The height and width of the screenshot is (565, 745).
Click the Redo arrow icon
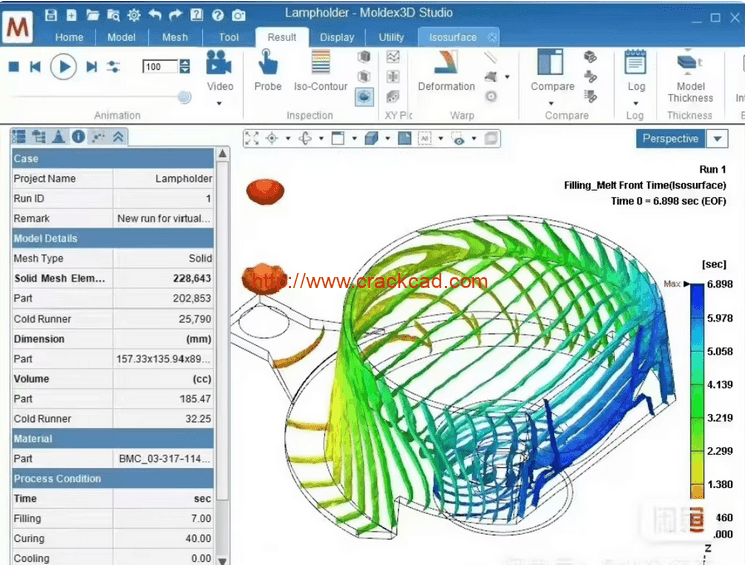pyautogui.click(x=175, y=15)
